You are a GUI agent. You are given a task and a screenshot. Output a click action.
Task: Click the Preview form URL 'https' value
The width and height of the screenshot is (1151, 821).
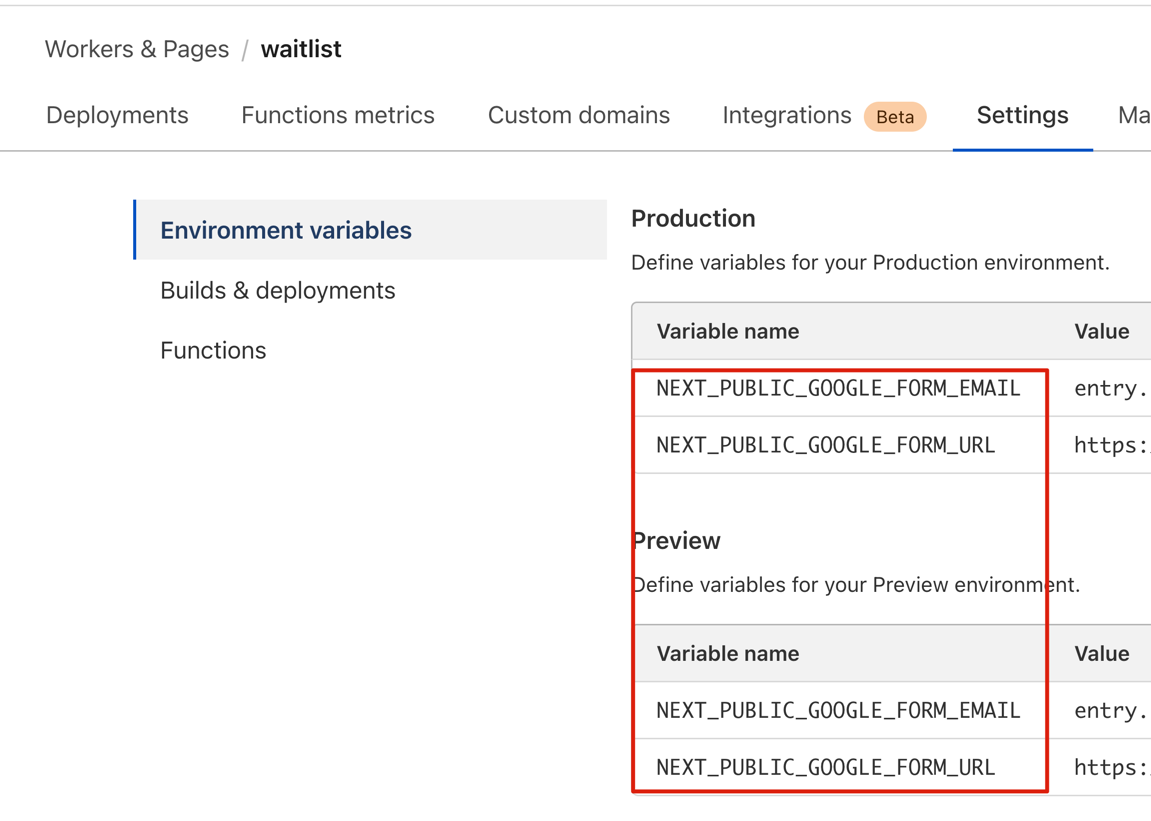1110,768
